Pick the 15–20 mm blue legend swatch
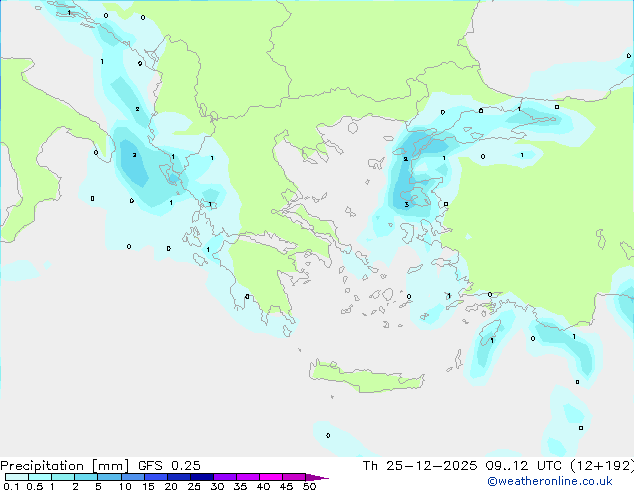634x490 pixels. (x=155, y=477)
